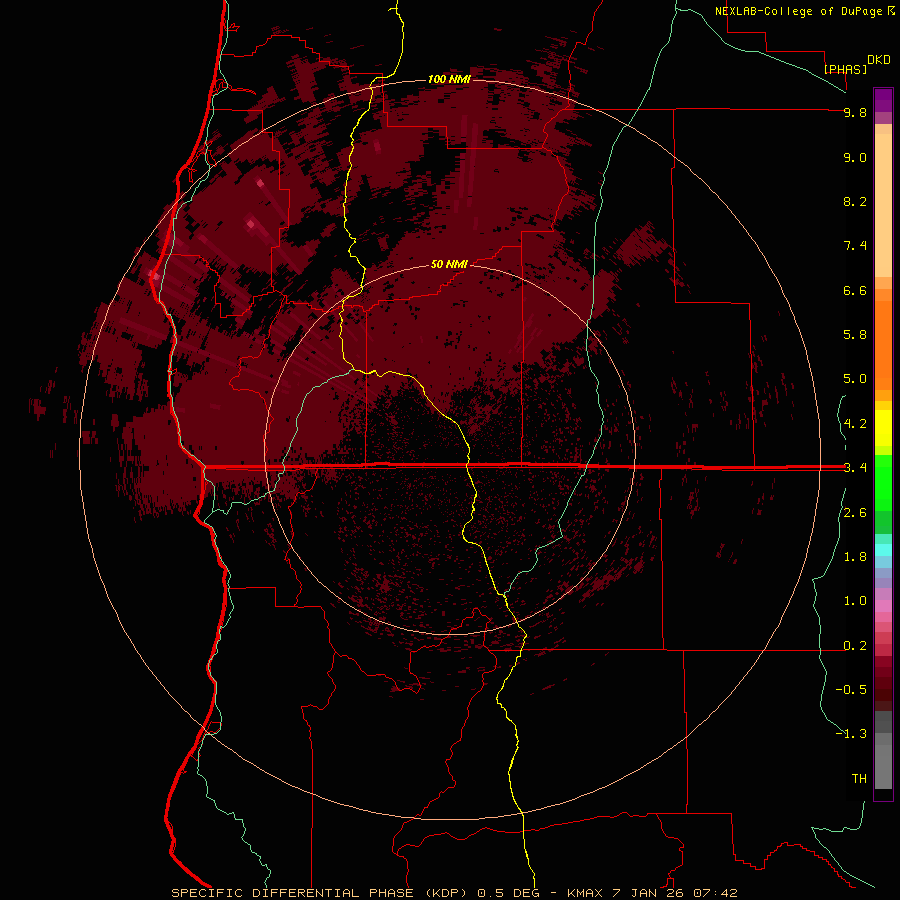The height and width of the screenshot is (900, 900).
Task: Click the 0.5 DEG elevation text
Action: pos(509,893)
